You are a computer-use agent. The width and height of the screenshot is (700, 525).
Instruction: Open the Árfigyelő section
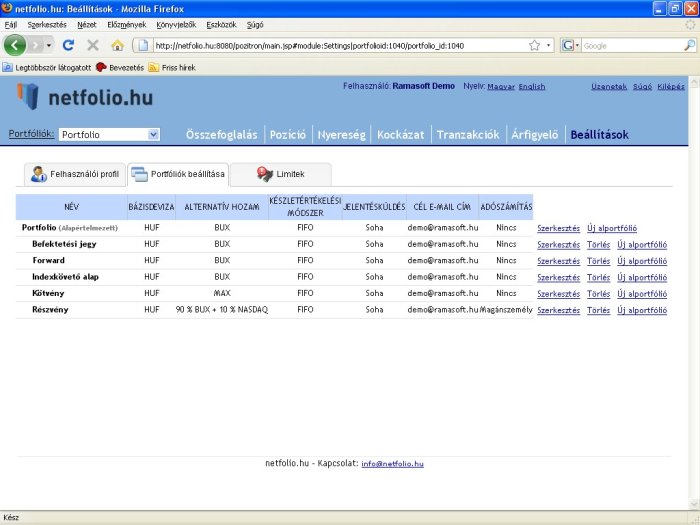[534, 135]
